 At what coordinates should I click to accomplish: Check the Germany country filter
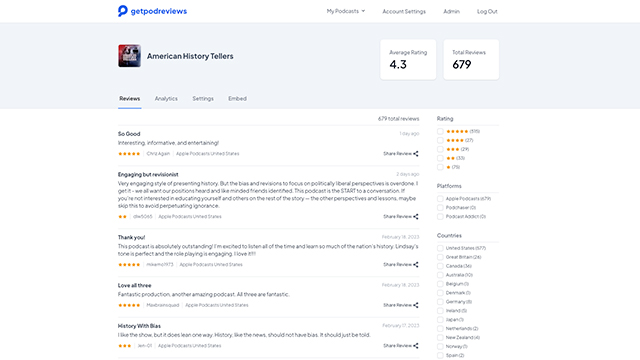pyautogui.click(x=440, y=302)
